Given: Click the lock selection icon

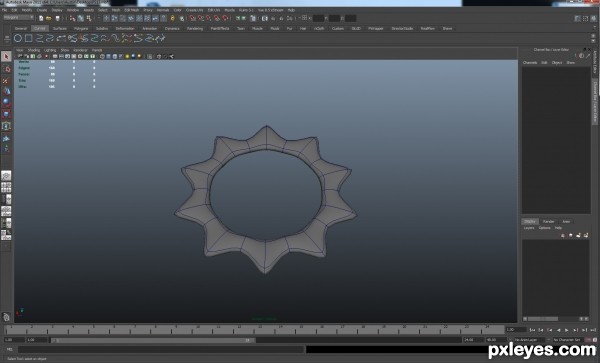Looking at the screenshot, I should [173, 18].
